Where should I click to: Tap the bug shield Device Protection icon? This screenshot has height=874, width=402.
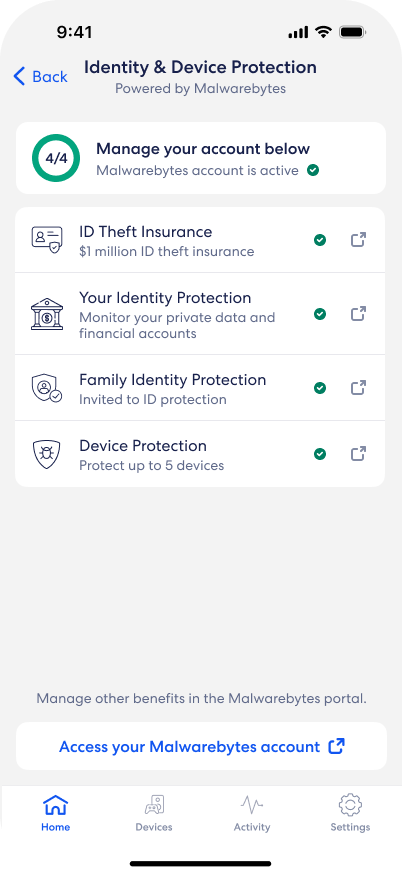coord(47,454)
